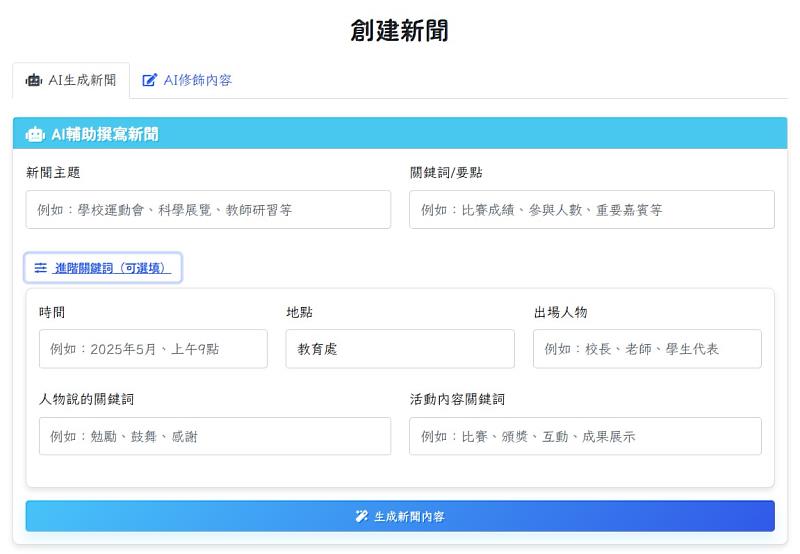Image resolution: width=800 pixels, height=554 pixels.
Task: Click the magic wand icon on the generate button
Action: (362, 516)
